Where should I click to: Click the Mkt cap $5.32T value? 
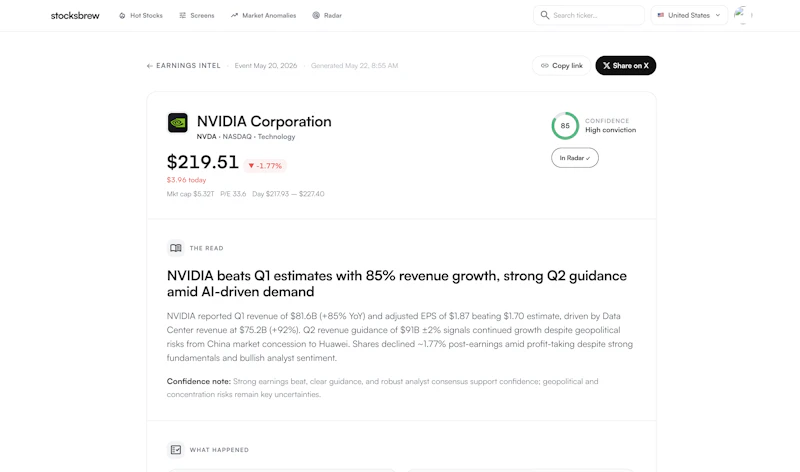tap(190, 194)
